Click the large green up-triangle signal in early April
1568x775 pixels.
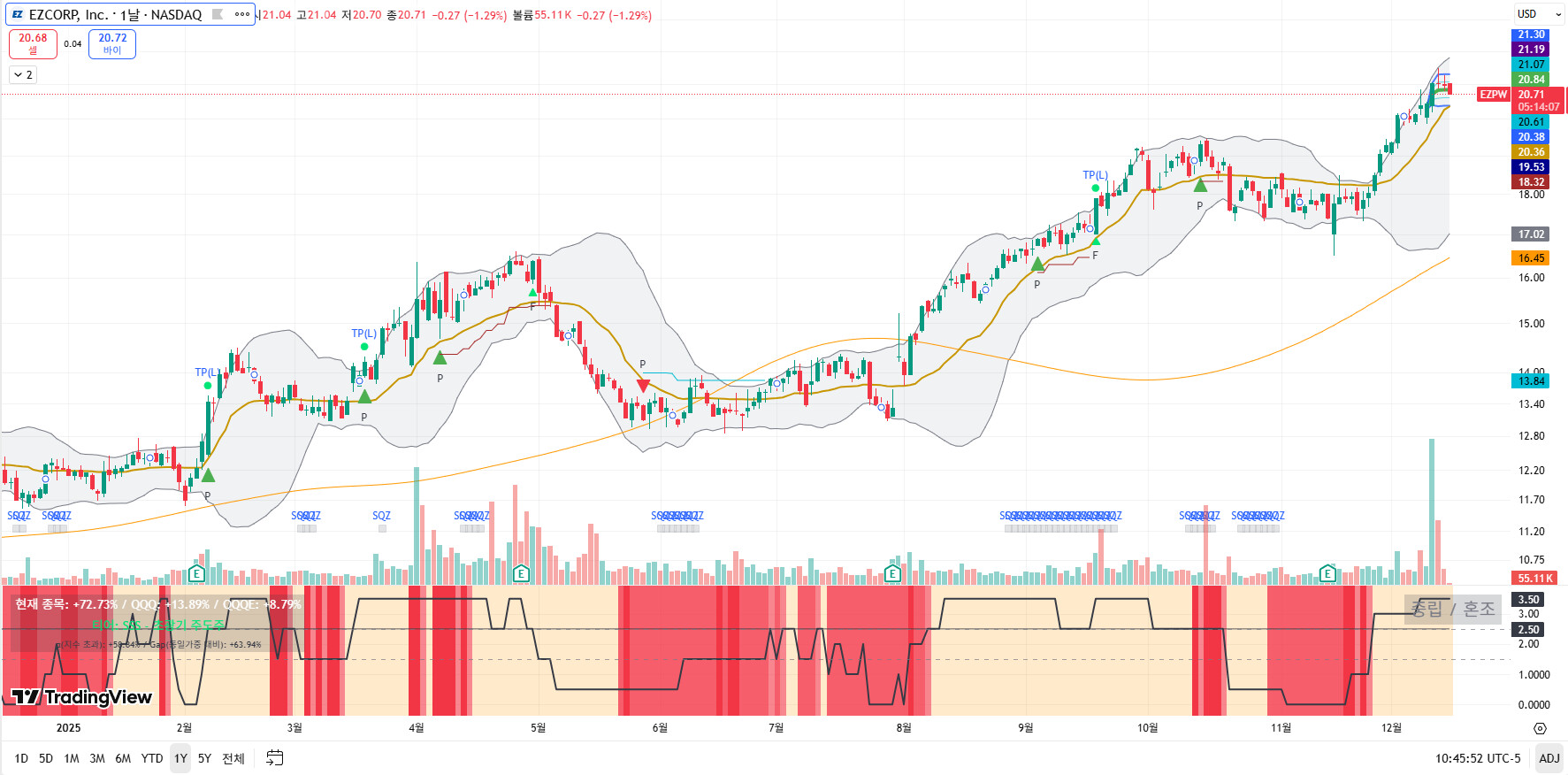pos(440,357)
